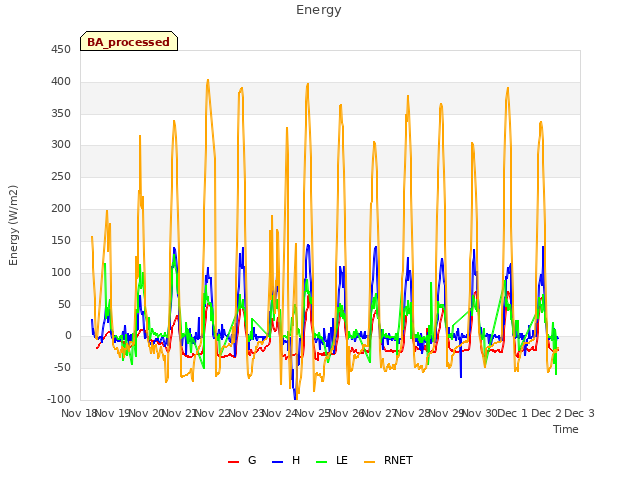Click the blue H legend swatch
Viewport: 640px width, 480px height.
[x=278, y=462]
